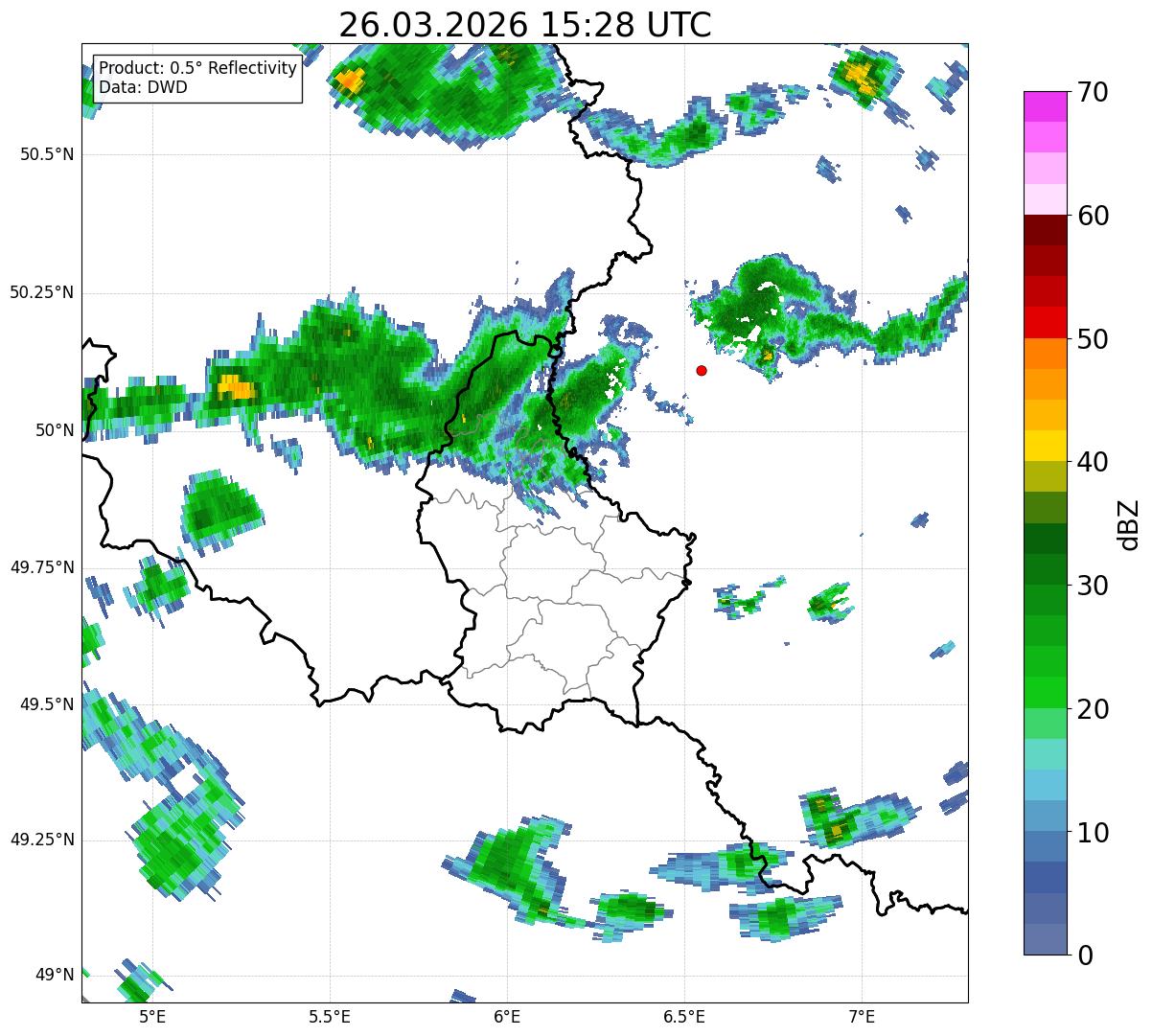This screenshot has height=1036, width=1152.
Task: Pick the bright red colorbar swatch just above the 50 tick
Action: point(1045,323)
